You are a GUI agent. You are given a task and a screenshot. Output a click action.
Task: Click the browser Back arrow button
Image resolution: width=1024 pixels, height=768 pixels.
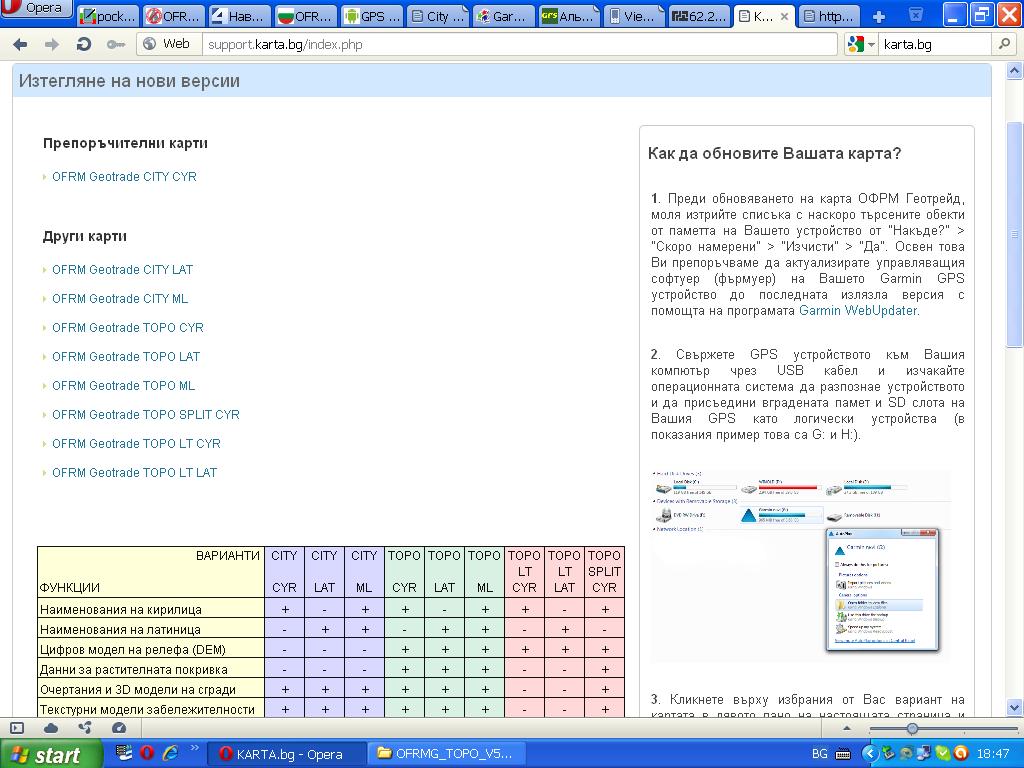pos(20,44)
